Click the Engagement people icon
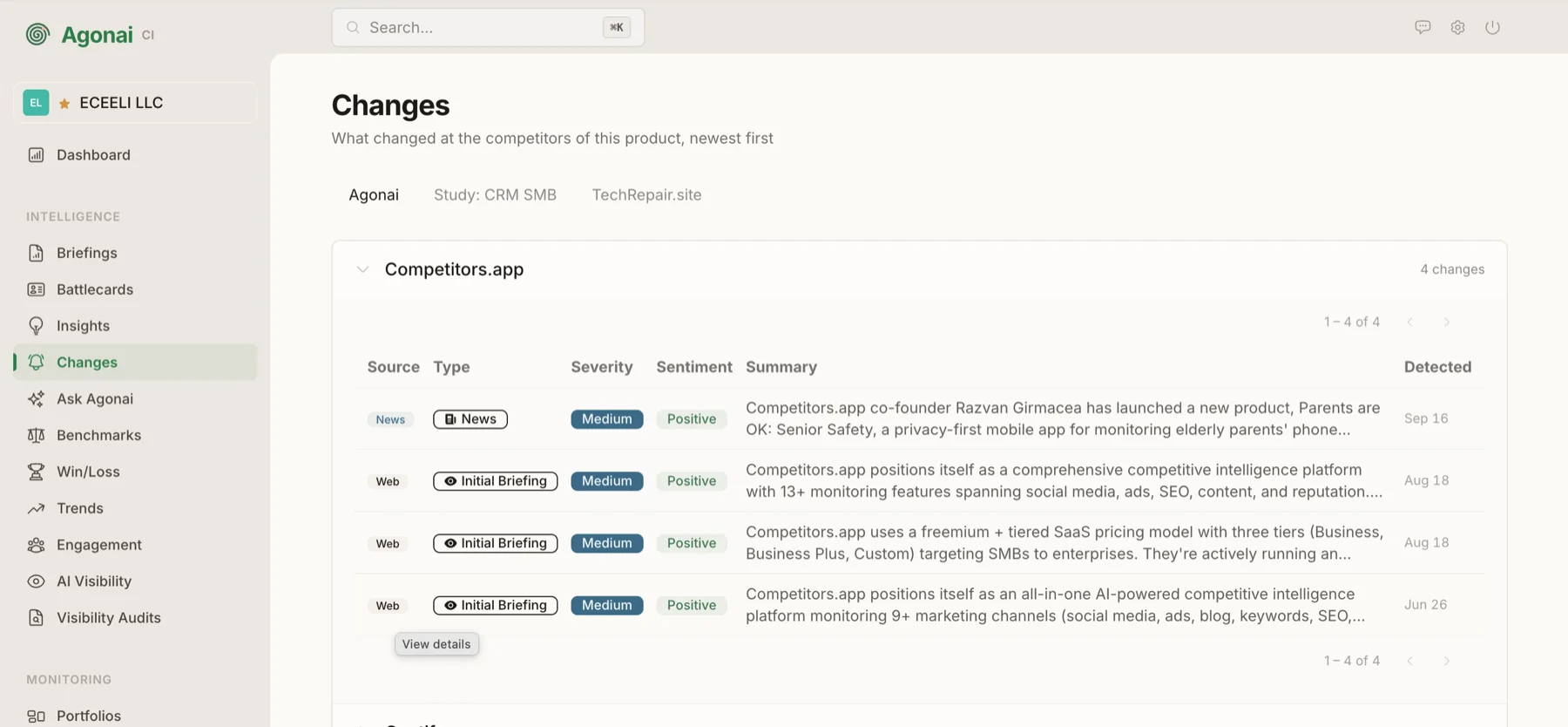The image size is (1568, 727). pyautogui.click(x=36, y=545)
